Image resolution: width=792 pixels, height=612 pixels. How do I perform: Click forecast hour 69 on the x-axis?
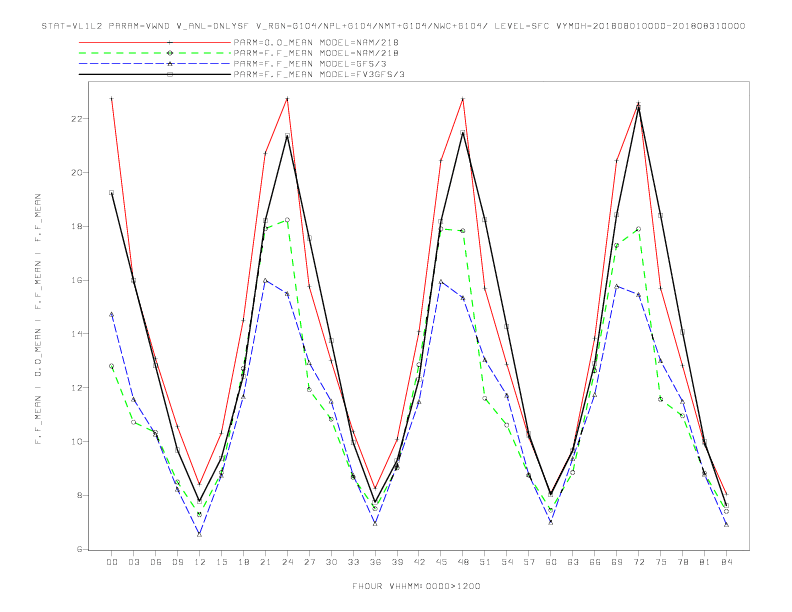[x=617, y=562]
